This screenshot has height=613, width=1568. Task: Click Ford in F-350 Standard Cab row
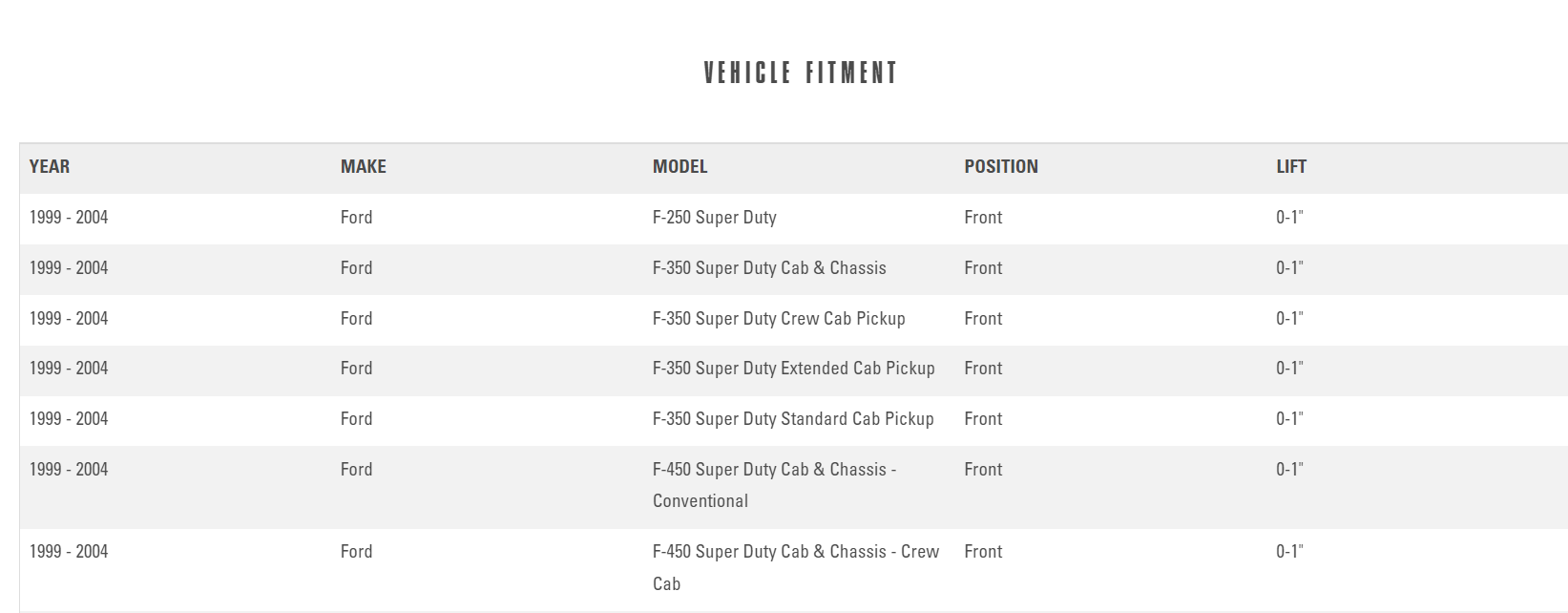[356, 419]
